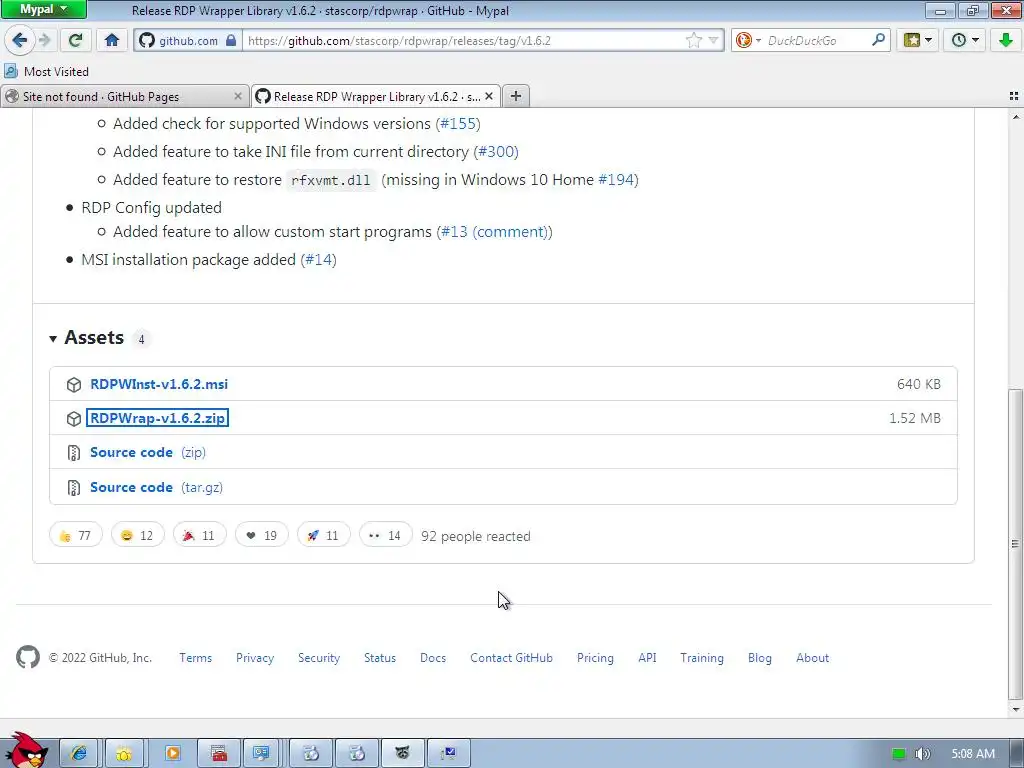Click the heart reaction 19

261,536
